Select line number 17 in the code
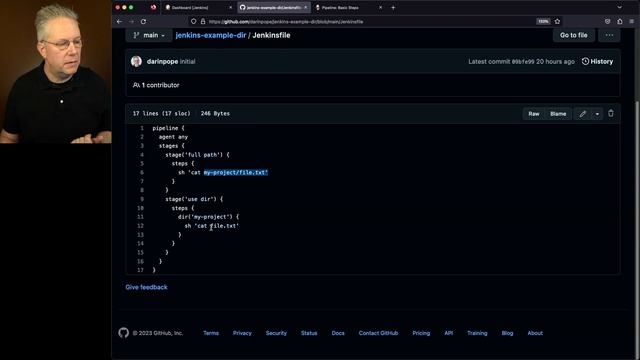The height and width of the screenshot is (360, 640). click(x=140, y=270)
